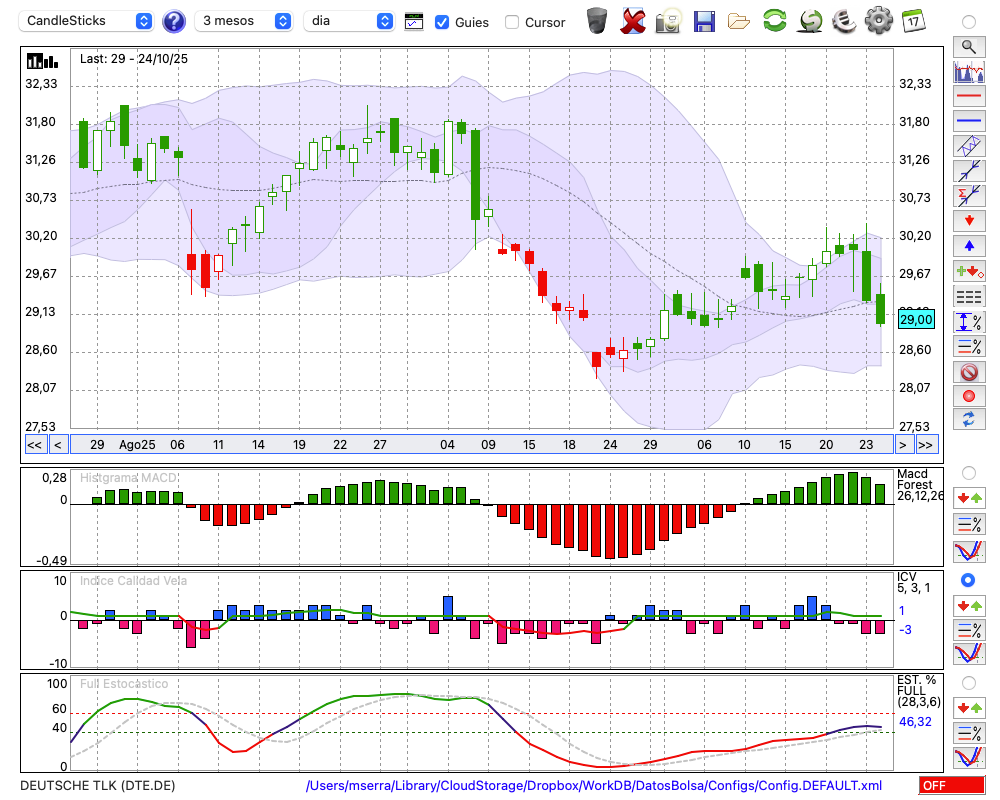Uncheck the Guies checkbox

point(442,22)
